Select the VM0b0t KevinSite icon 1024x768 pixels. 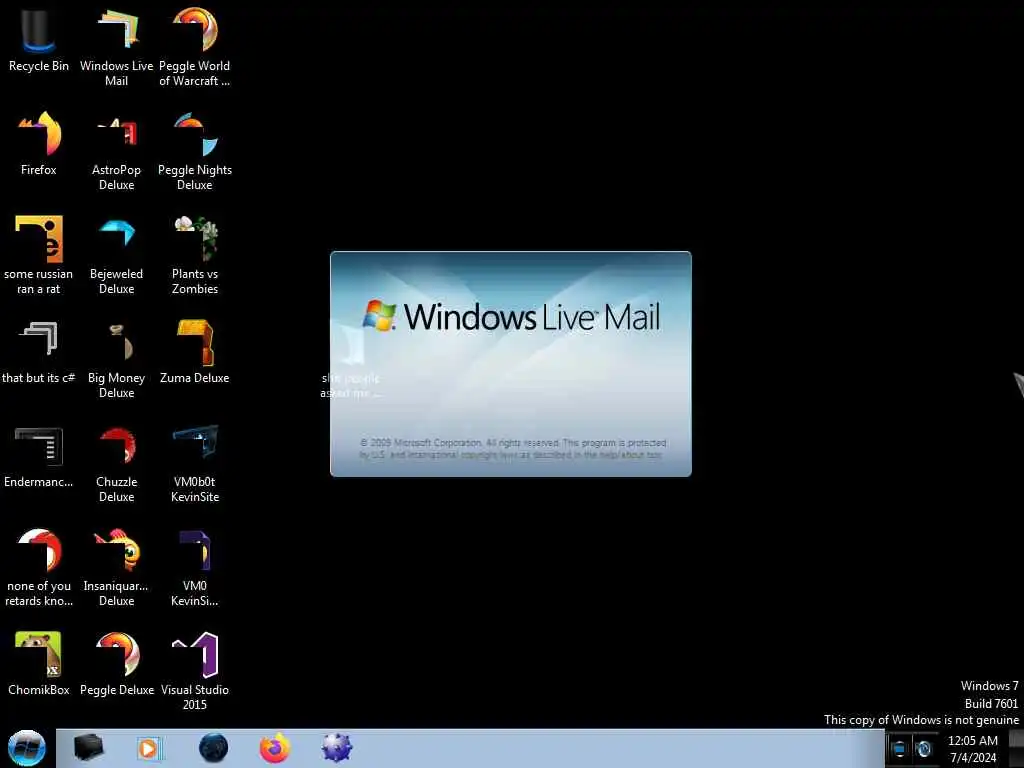point(195,464)
